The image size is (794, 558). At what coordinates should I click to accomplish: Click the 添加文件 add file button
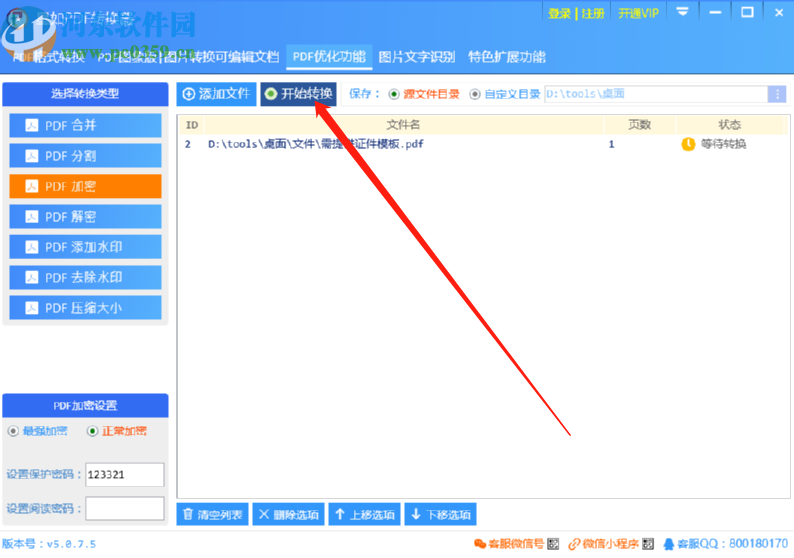click(x=216, y=94)
